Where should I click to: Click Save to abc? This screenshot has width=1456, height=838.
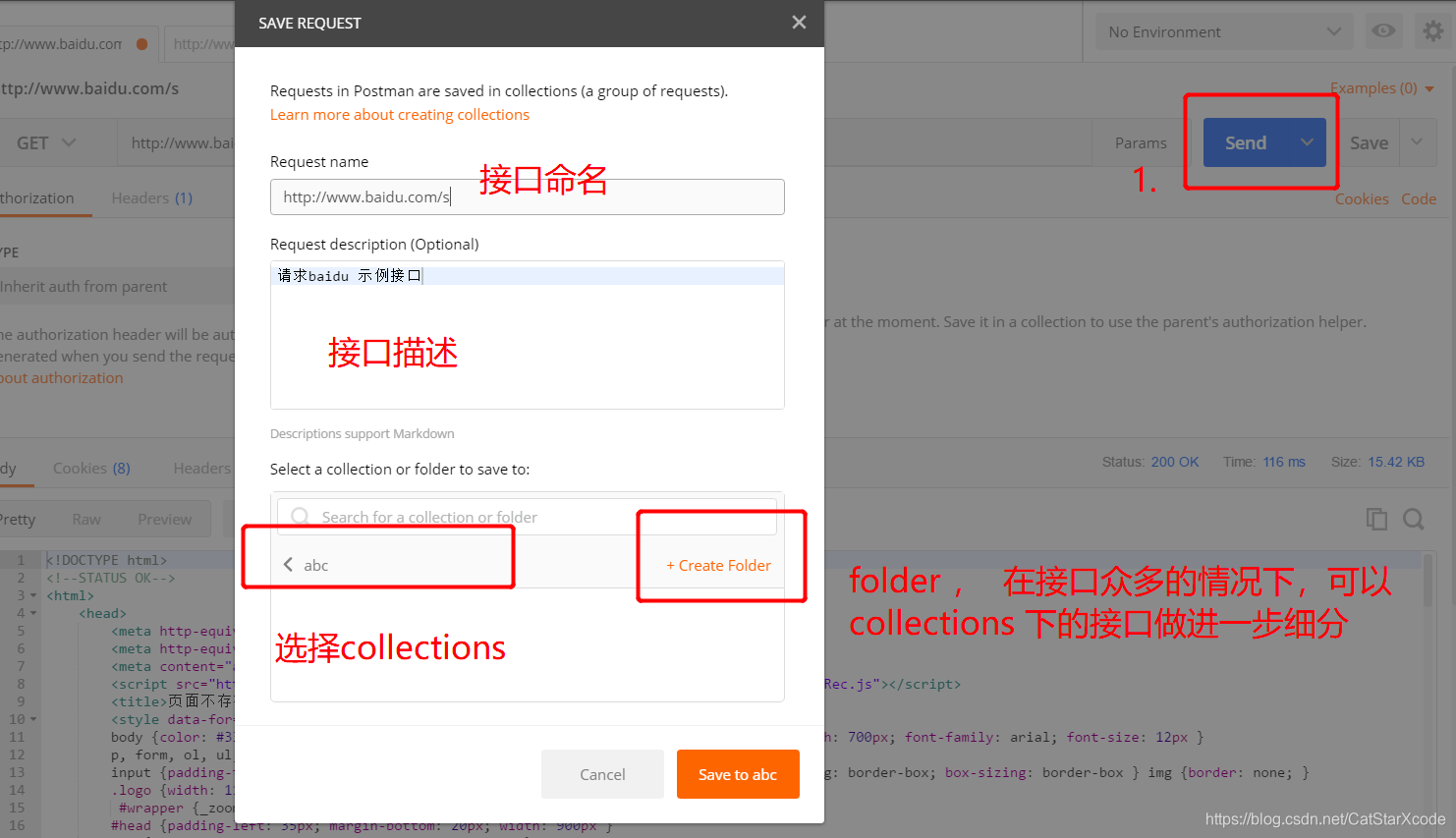pos(738,774)
